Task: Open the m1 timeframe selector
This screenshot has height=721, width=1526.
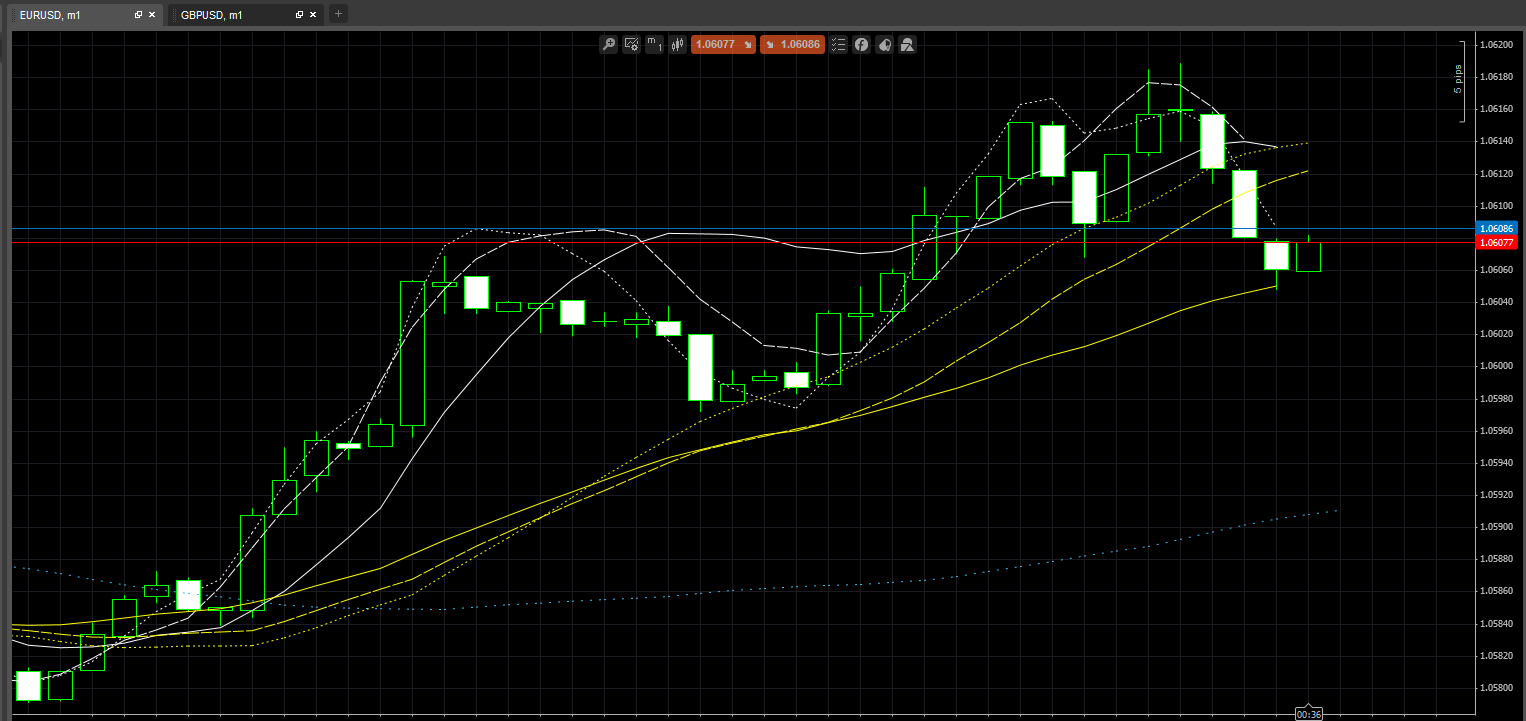Action: pyautogui.click(x=654, y=44)
